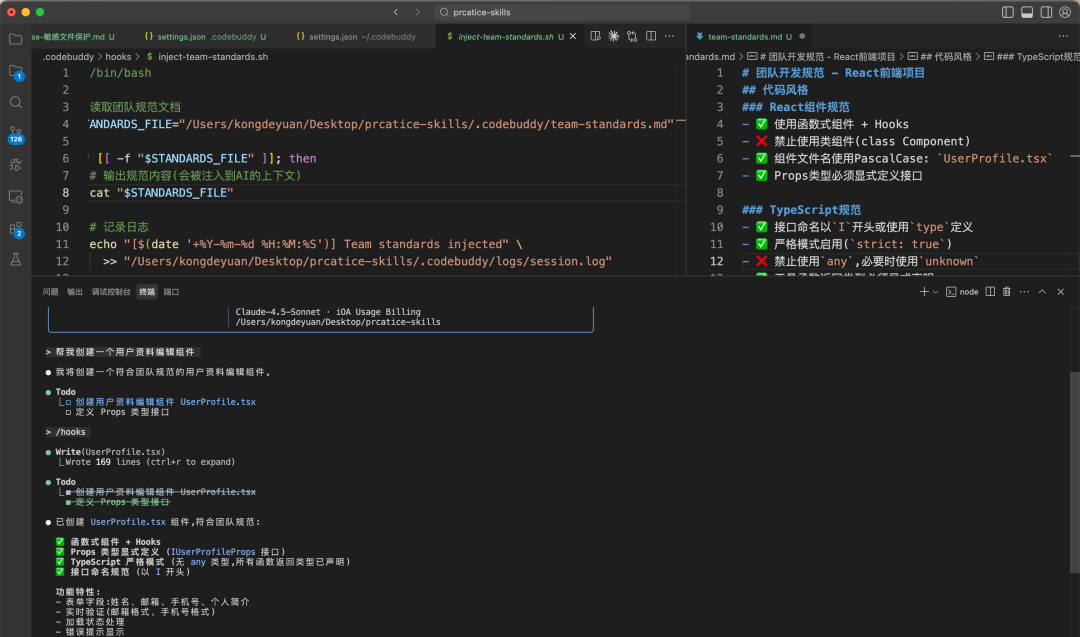Maximize the panel with the chevron up

1042,292
